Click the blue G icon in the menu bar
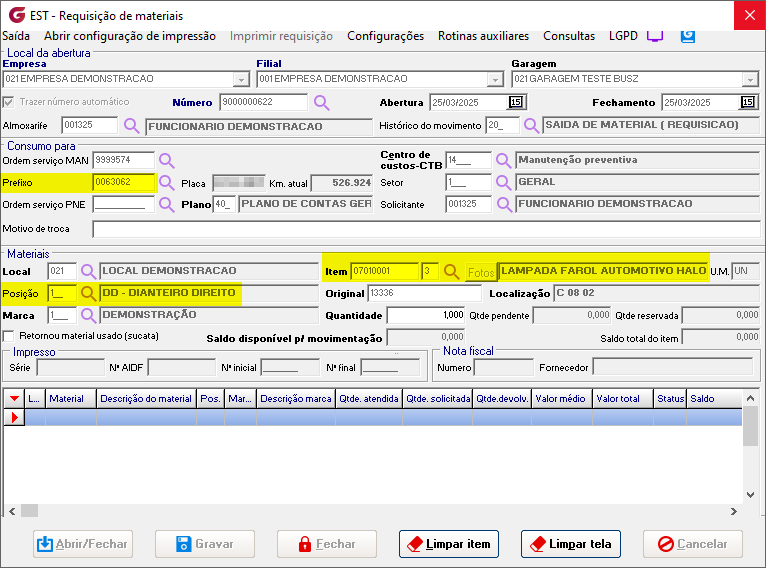Viewport: 766px width, 568px height. (688, 36)
